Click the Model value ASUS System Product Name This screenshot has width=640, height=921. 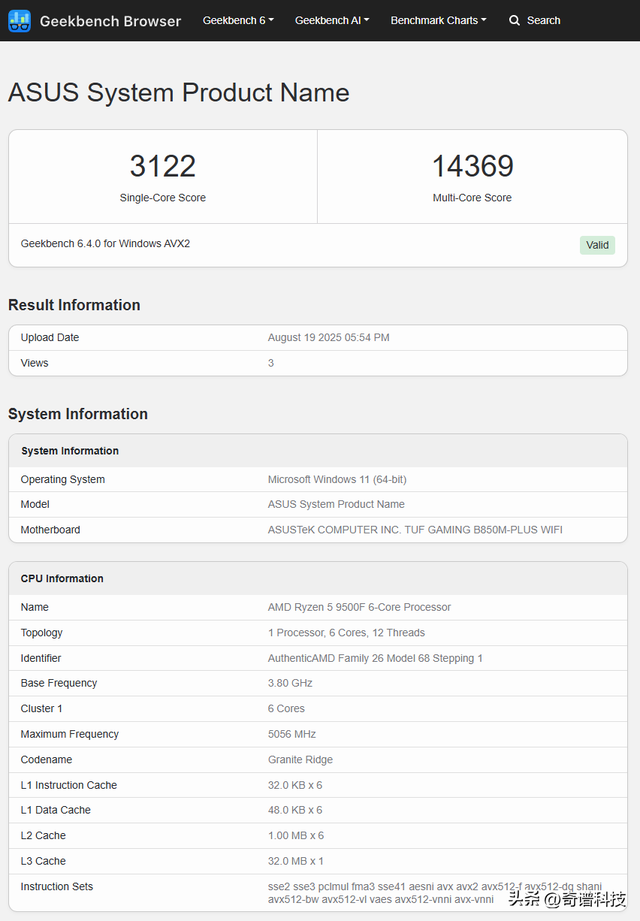tap(336, 504)
